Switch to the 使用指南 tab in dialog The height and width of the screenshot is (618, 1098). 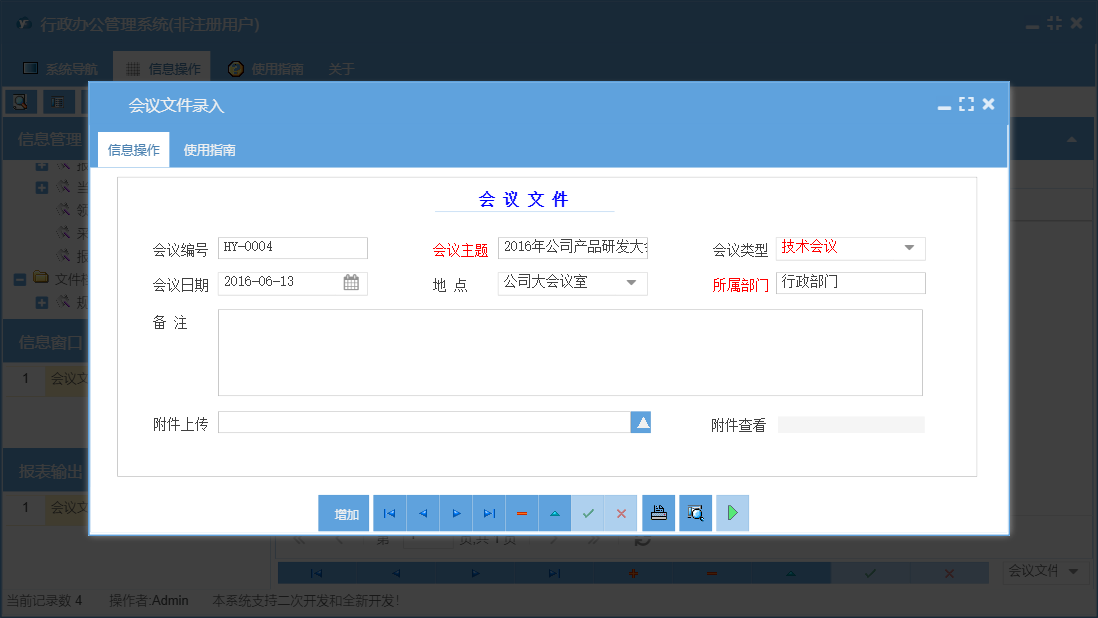coord(208,149)
